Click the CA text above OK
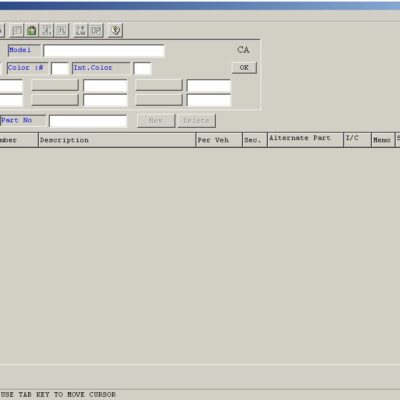The width and height of the screenshot is (400, 400). (243, 50)
